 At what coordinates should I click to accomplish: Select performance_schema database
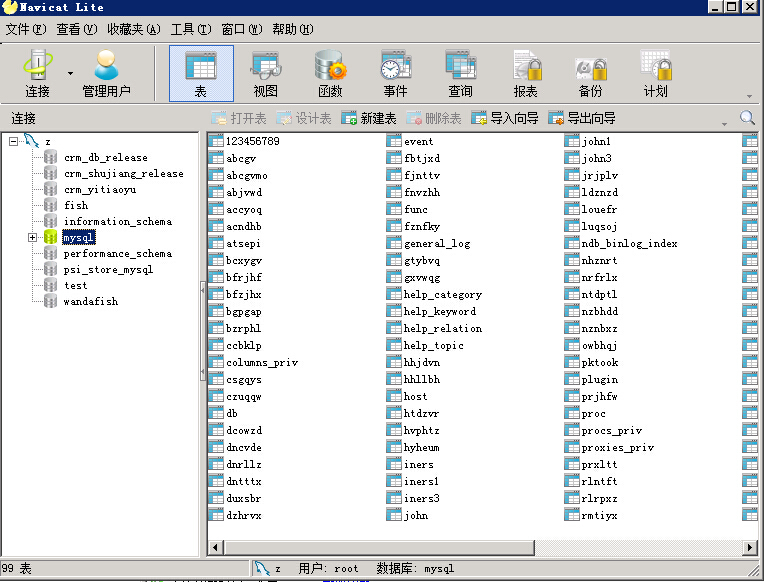[x=118, y=253]
